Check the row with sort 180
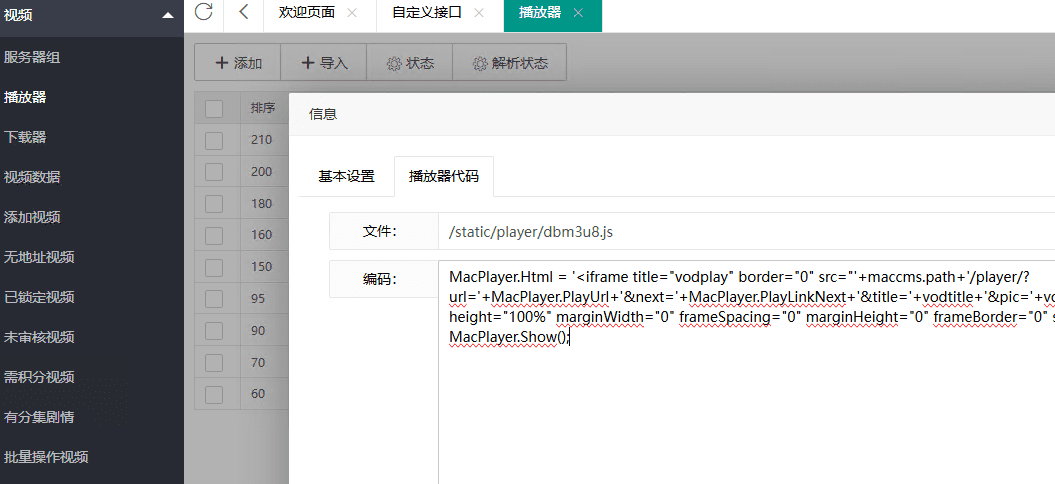 tap(214, 204)
